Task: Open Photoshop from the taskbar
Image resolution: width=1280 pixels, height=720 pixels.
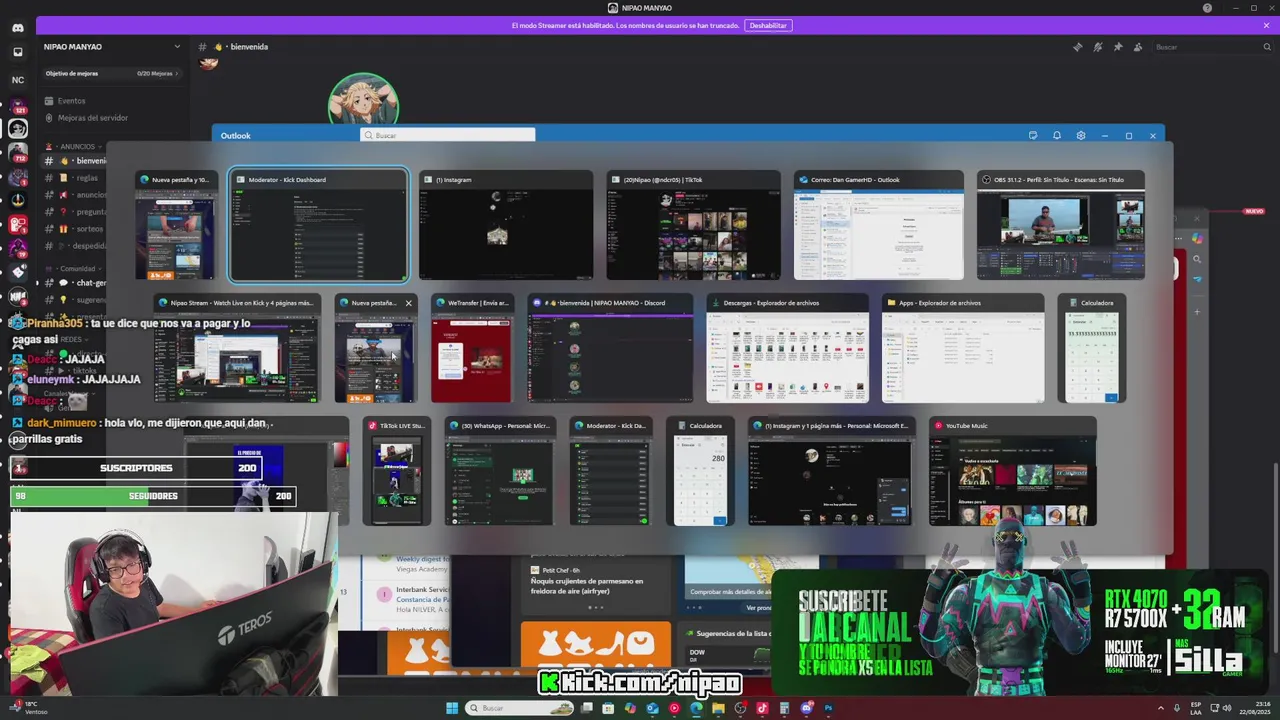Action: pyautogui.click(x=828, y=708)
